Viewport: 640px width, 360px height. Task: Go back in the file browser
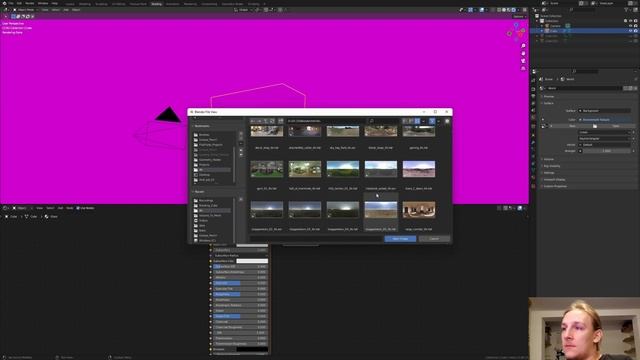click(253, 121)
